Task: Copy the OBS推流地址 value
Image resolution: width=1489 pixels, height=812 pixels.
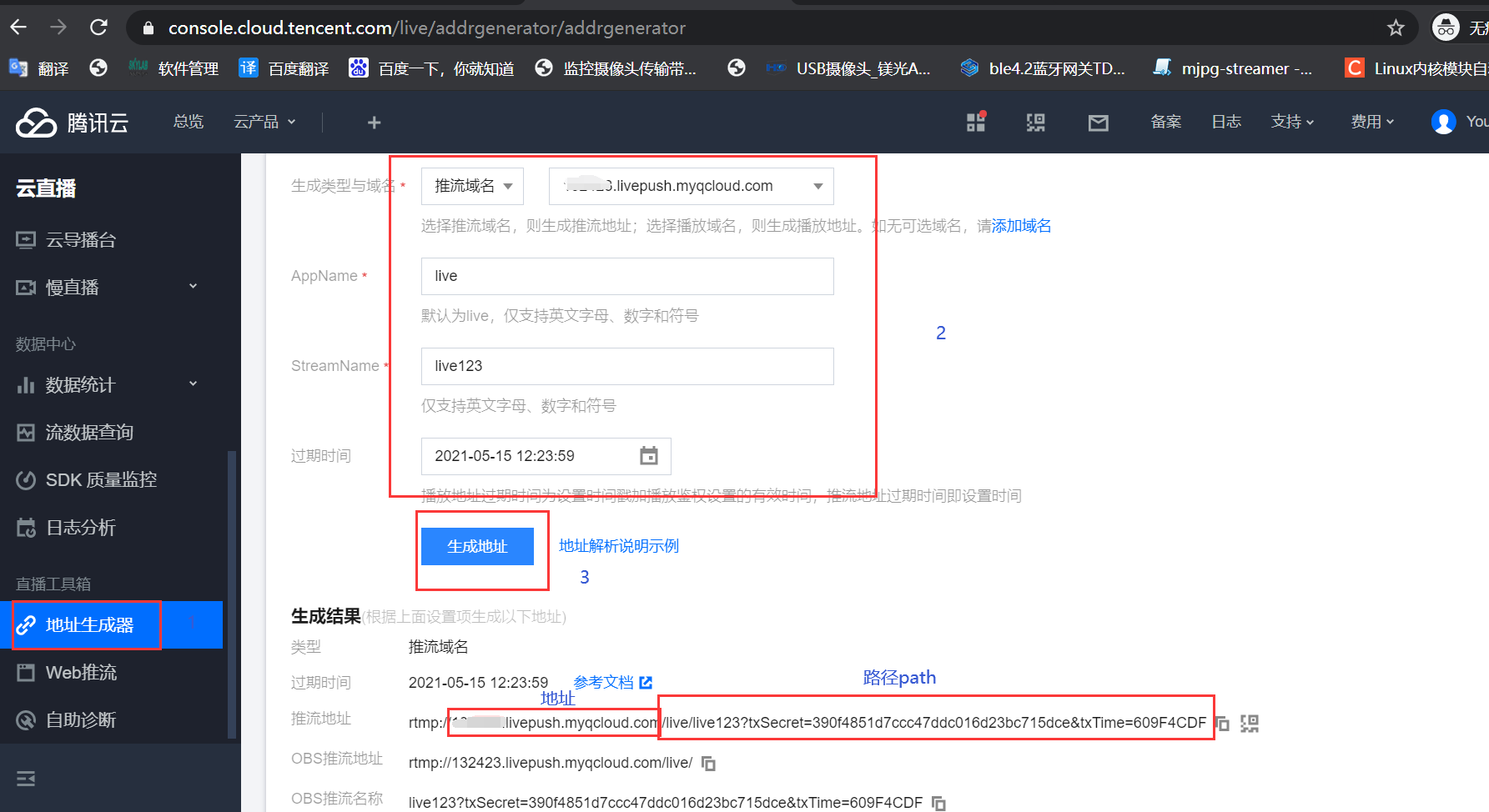Action: (708, 763)
